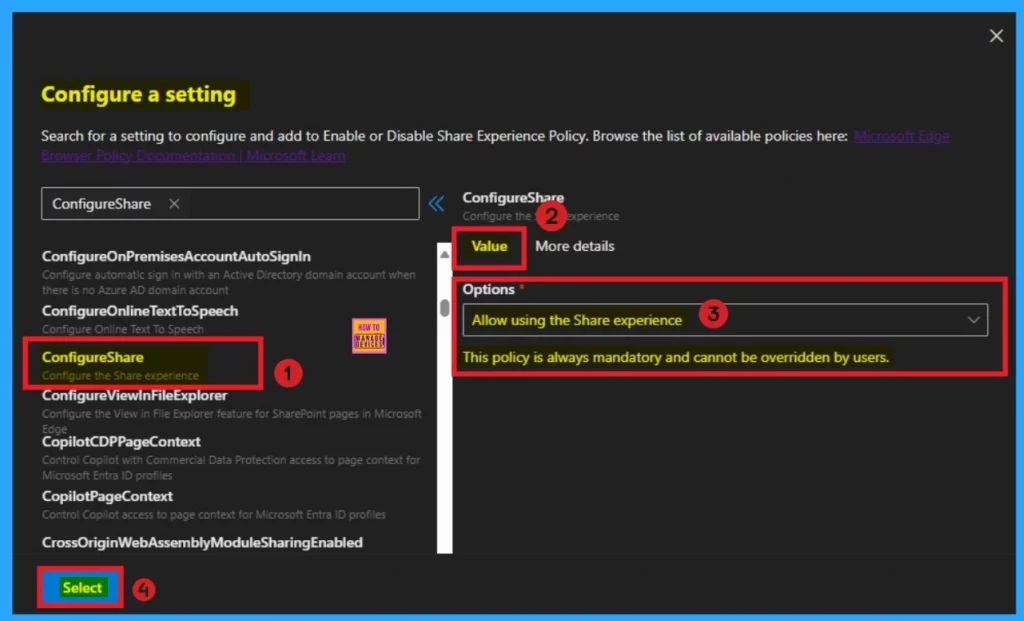The image size is (1024, 621).
Task: Open the Options dropdown for Share experience
Action: pyautogui.click(x=725, y=320)
